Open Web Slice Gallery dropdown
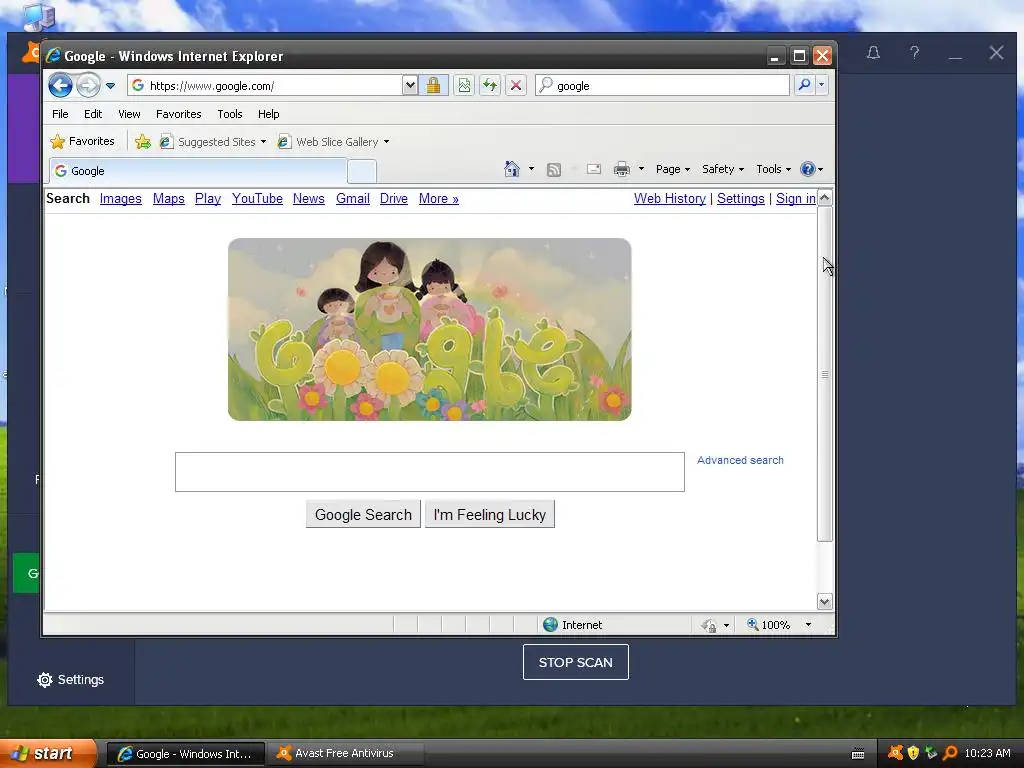 tap(333, 142)
